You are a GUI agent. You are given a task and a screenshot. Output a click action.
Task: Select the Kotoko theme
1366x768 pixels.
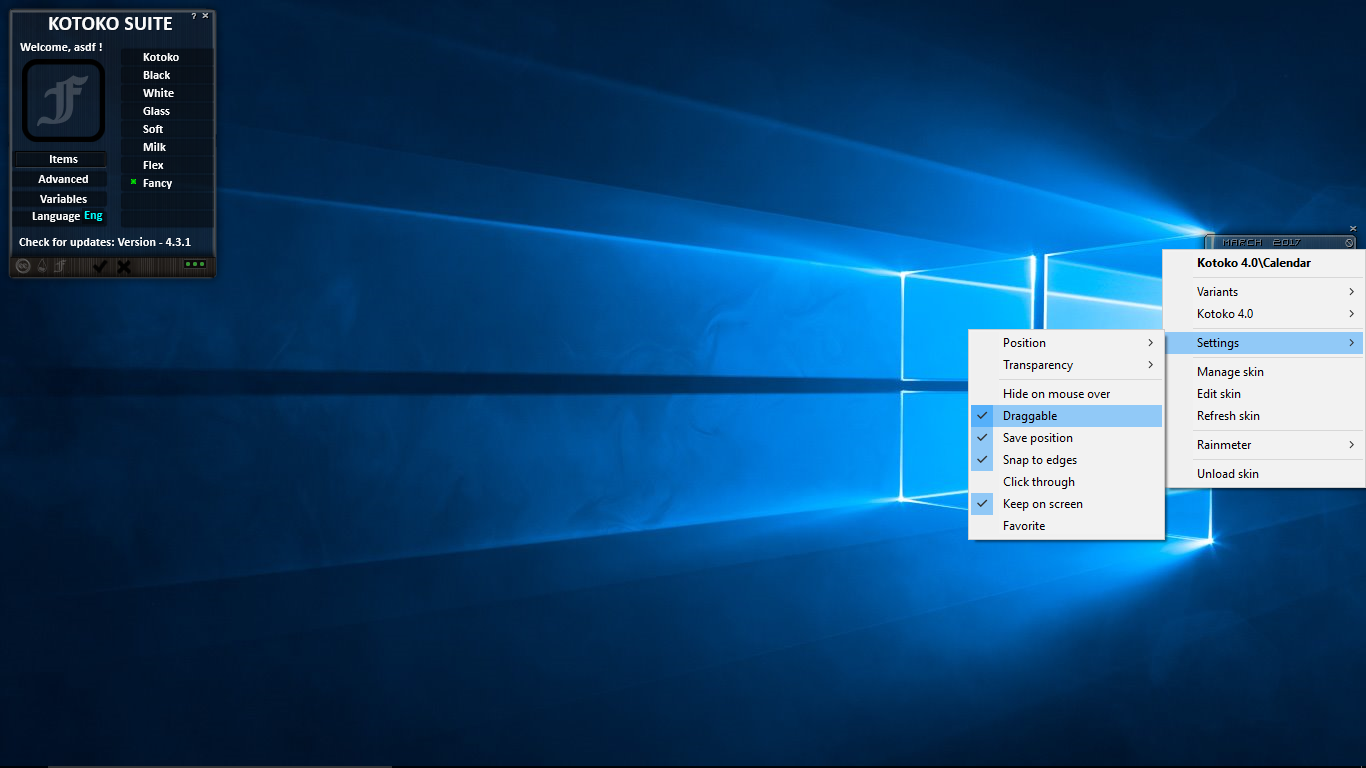167,57
